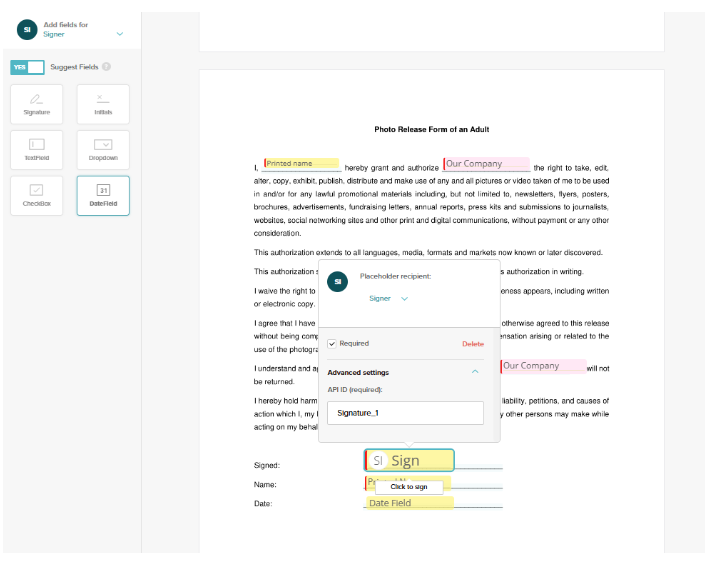
Task: Select the Dropdown field tool
Action: pyautogui.click(x=103, y=150)
